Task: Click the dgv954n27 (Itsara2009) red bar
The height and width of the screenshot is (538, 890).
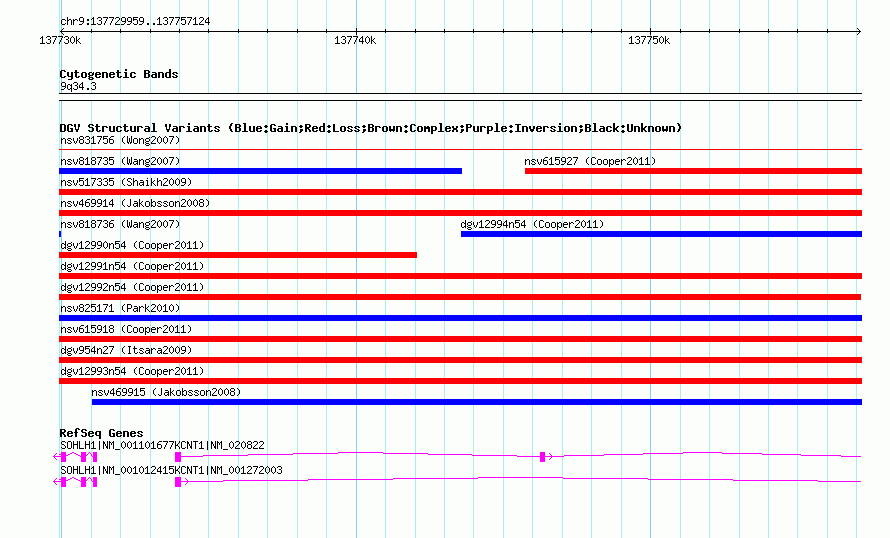Action: (460, 360)
